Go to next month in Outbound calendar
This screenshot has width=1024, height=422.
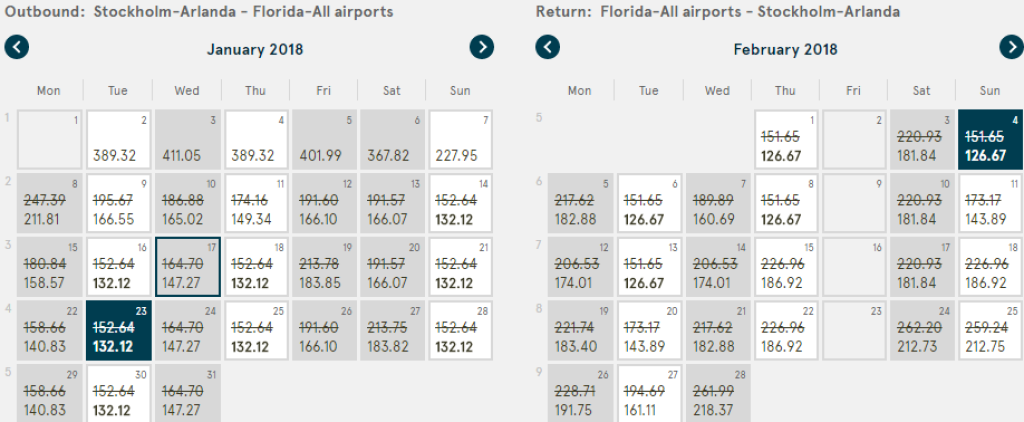(482, 47)
